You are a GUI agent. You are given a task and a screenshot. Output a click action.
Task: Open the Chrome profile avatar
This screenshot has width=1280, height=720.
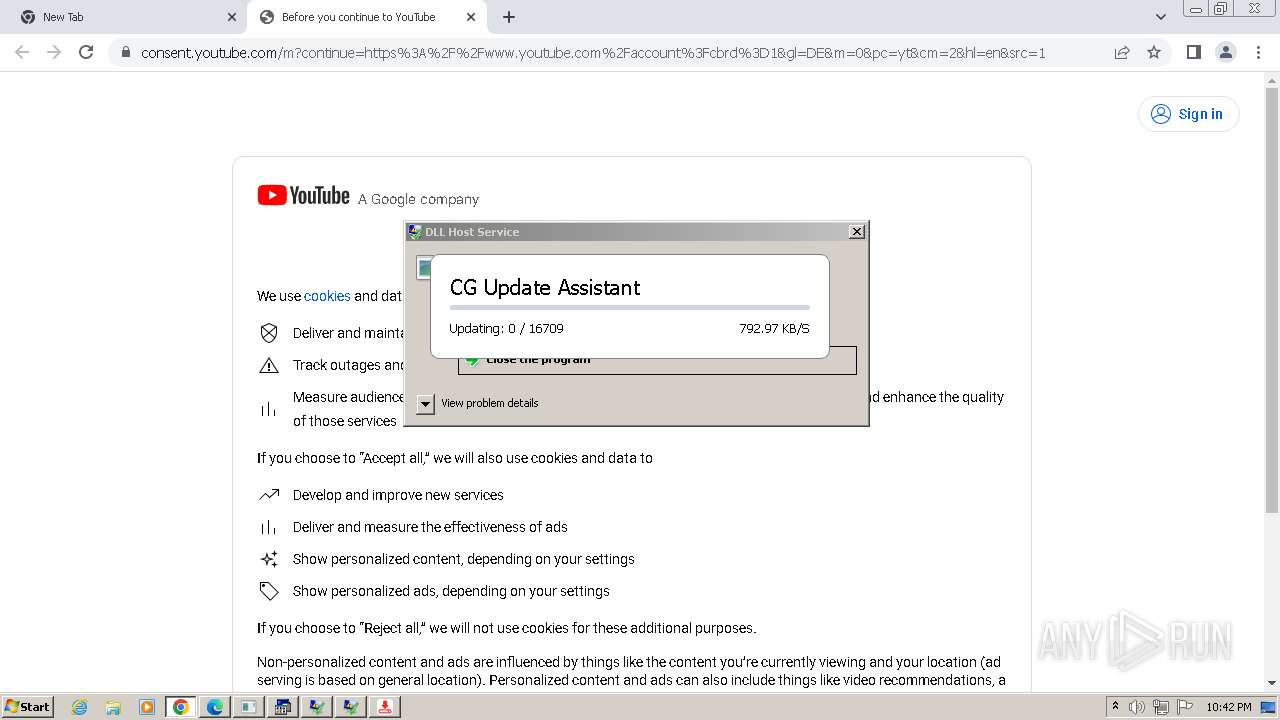(1225, 52)
